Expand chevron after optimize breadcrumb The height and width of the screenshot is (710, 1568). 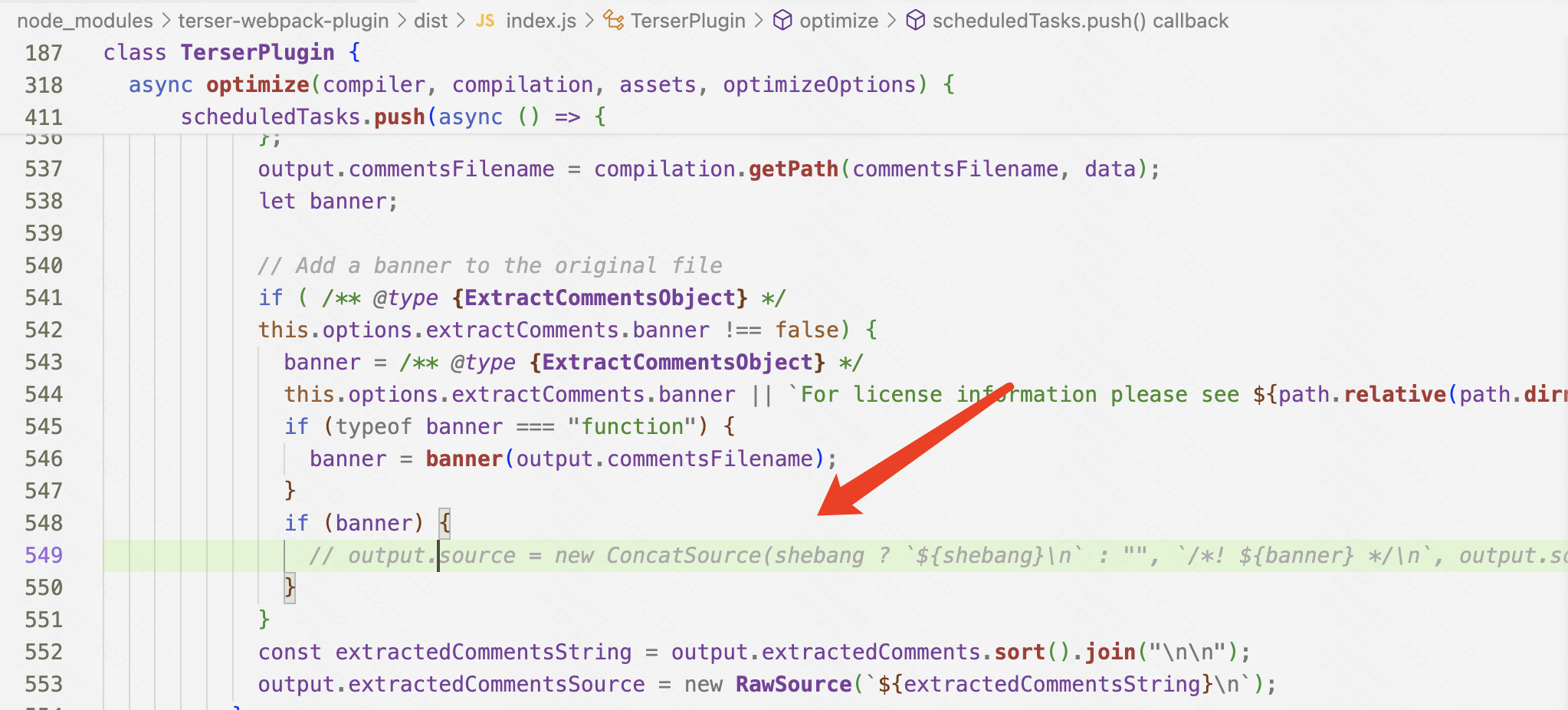pos(891,21)
